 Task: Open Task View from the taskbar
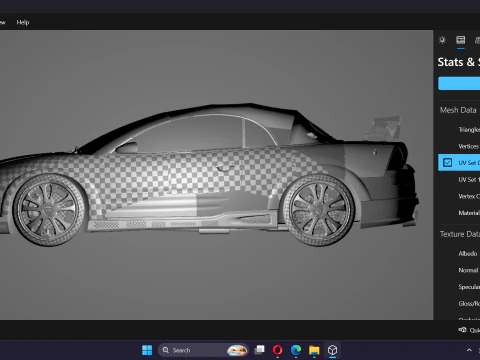click(x=259, y=350)
